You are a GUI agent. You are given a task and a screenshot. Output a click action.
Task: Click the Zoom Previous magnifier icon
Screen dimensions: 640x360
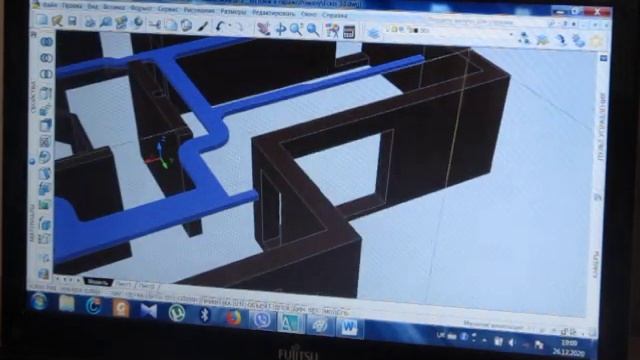point(313,30)
